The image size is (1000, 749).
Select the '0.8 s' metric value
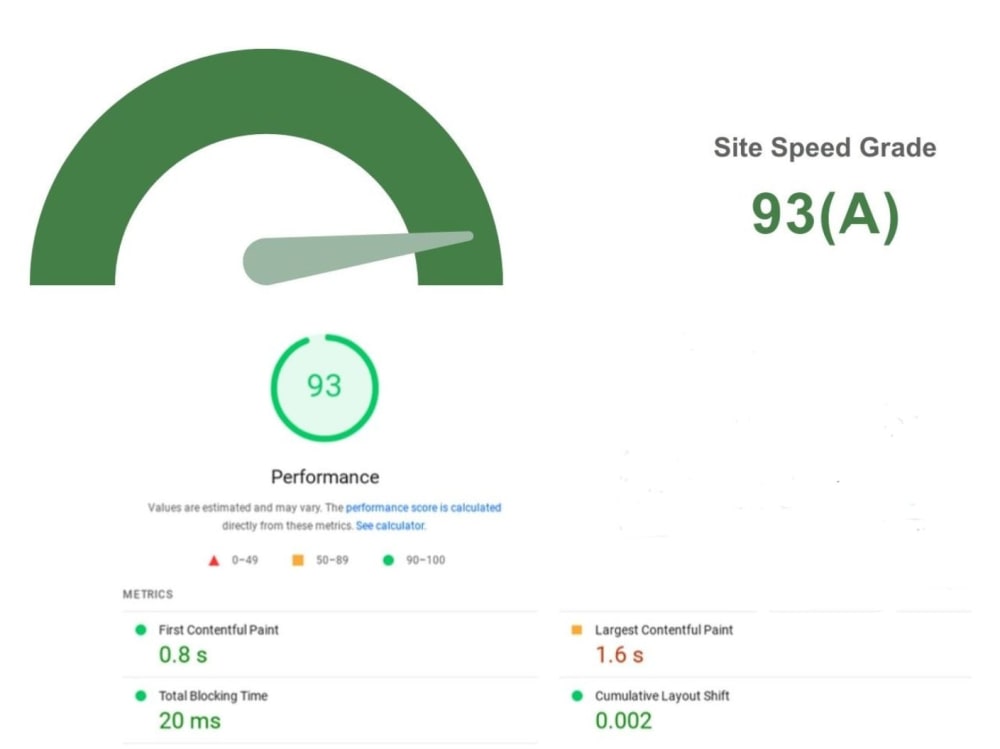[183, 655]
